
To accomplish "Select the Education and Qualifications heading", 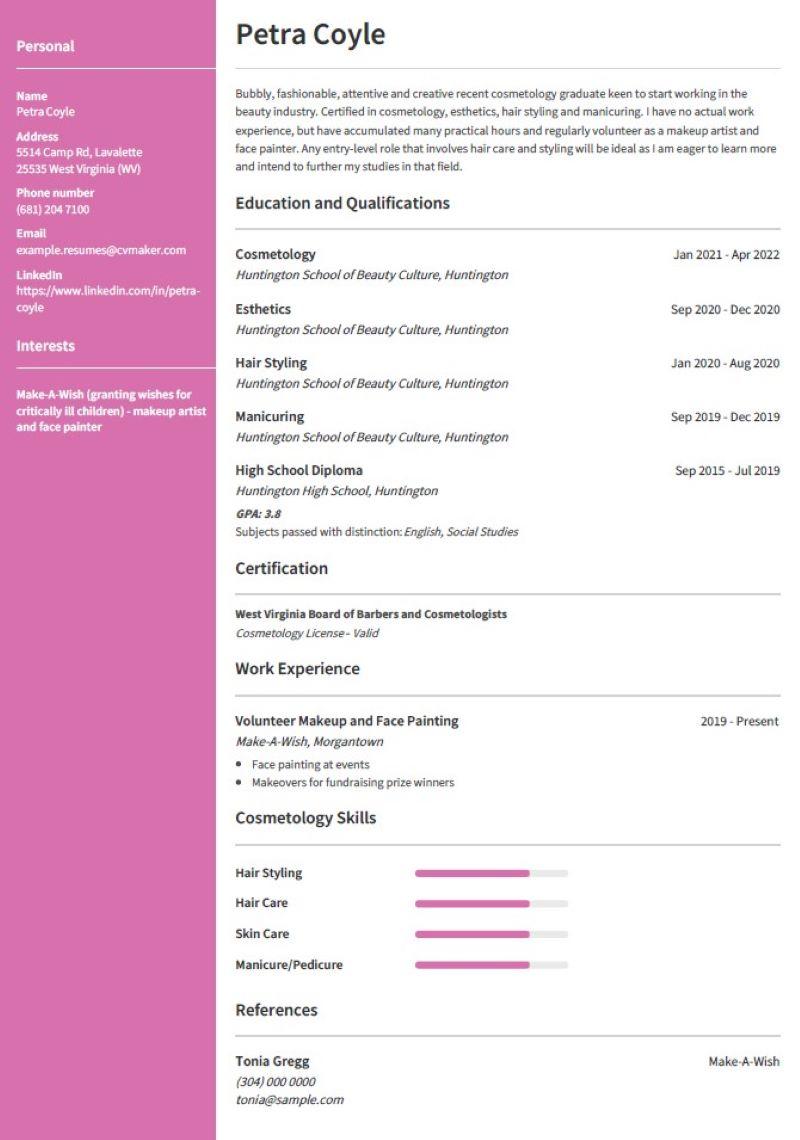I will [x=342, y=203].
